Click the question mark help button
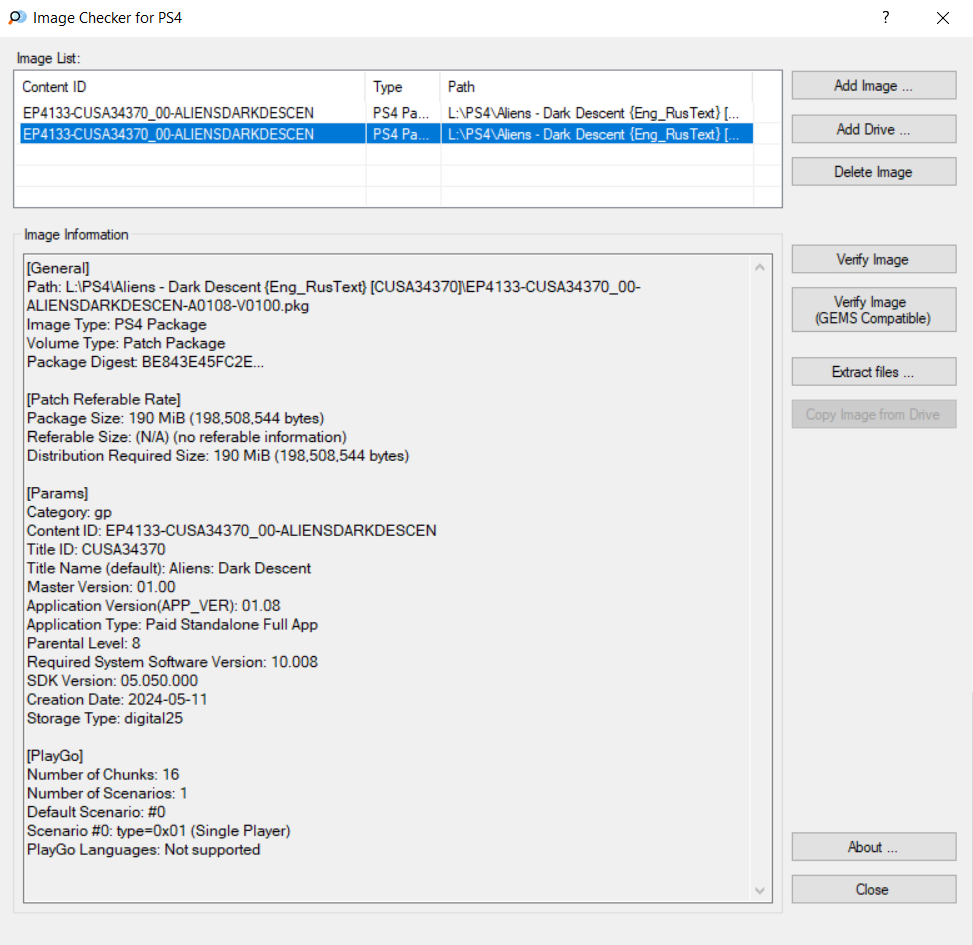The width and height of the screenshot is (973, 945). (x=885, y=18)
